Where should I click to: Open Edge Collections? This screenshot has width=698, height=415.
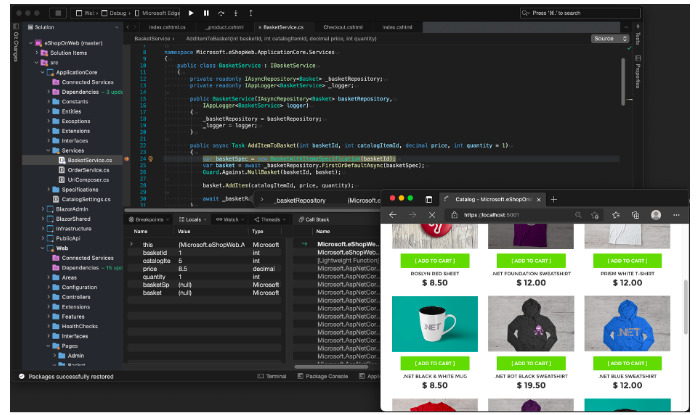pos(635,215)
